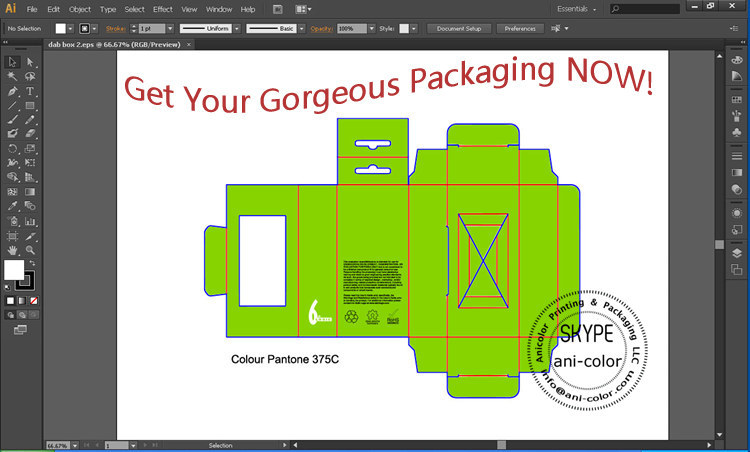The width and height of the screenshot is (750, 452).
Task: Select the Blend tool
Action: point(30,206)
